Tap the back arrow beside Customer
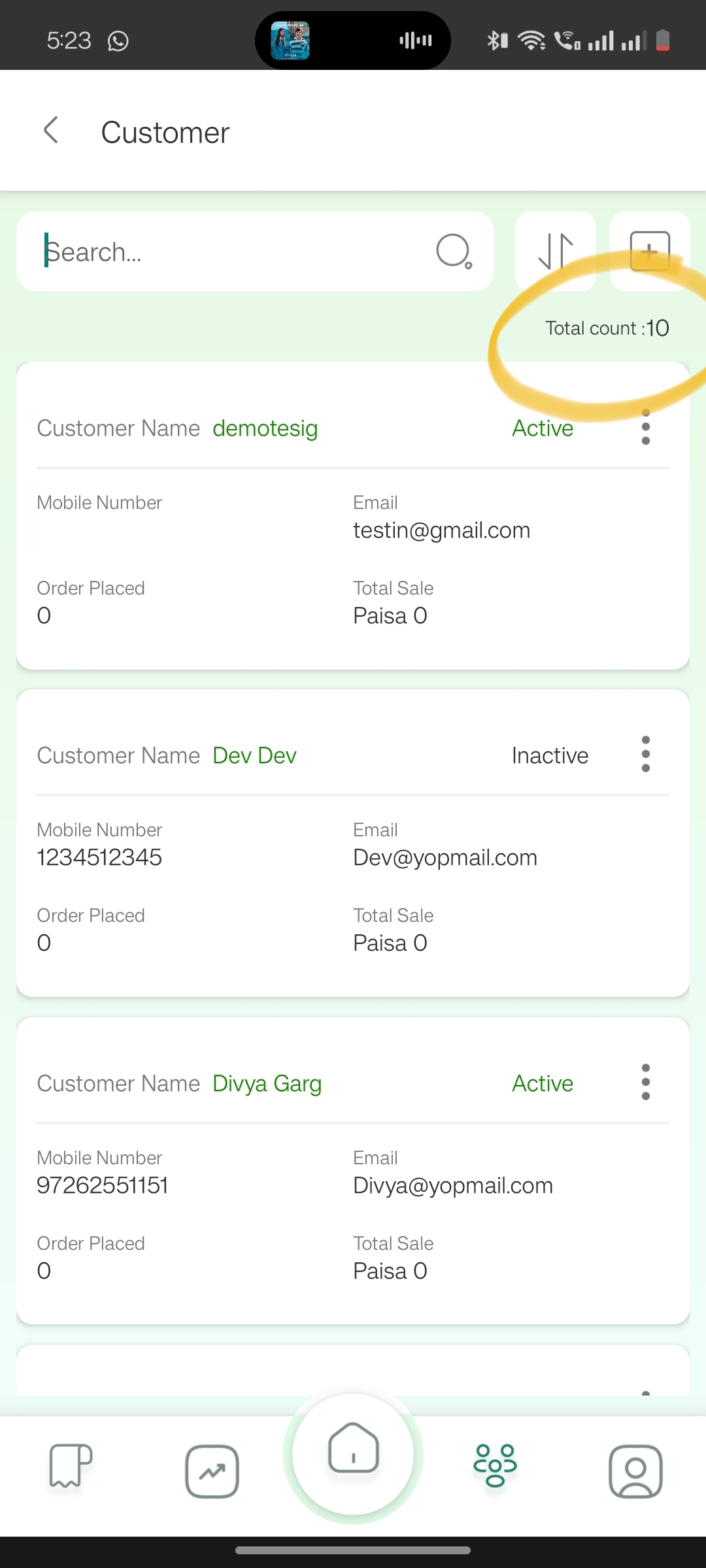The width and height of the screenshot is (706, 1568). coord(51,130)
